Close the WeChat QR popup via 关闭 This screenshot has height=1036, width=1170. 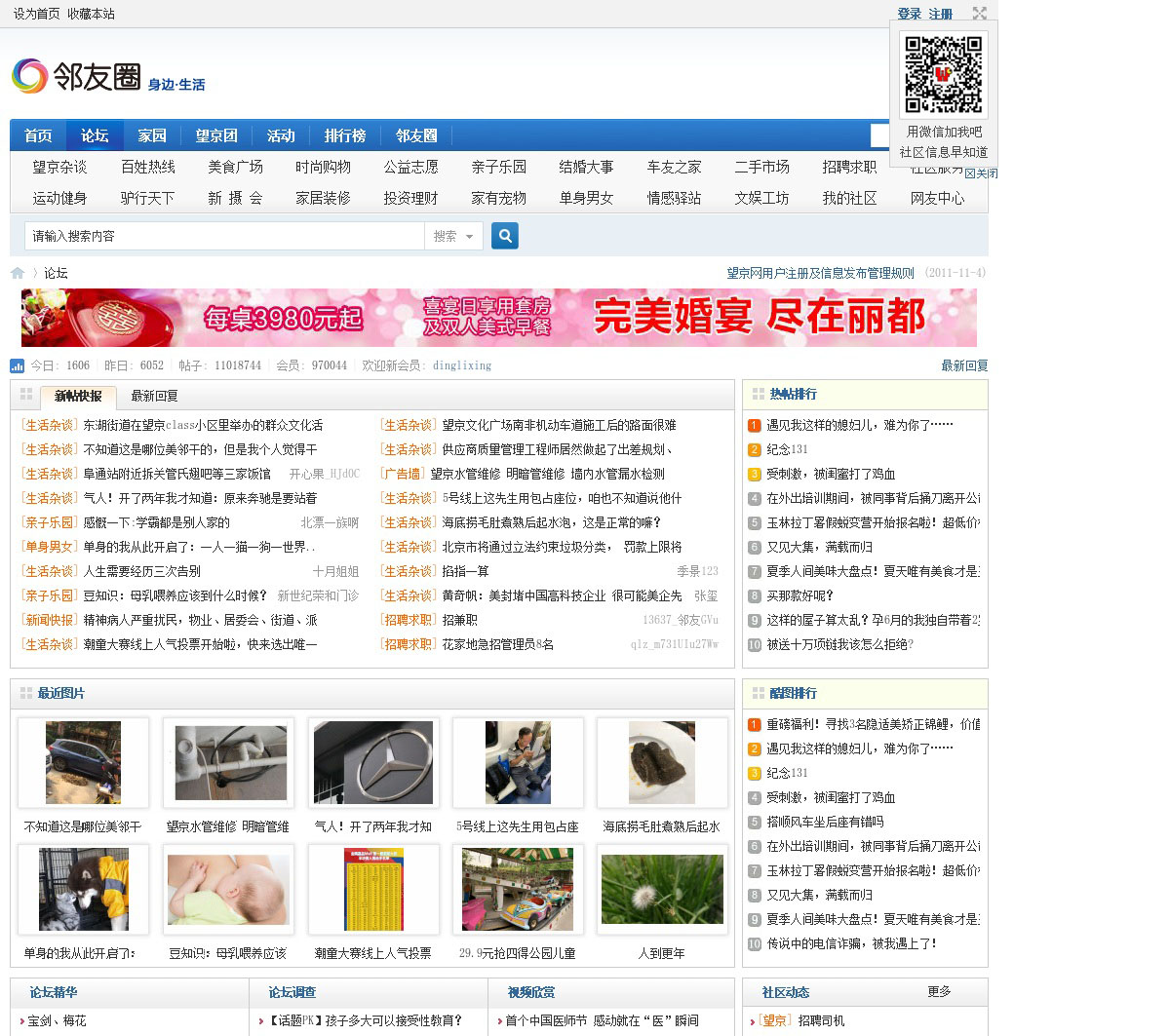(x=981, y=173)
